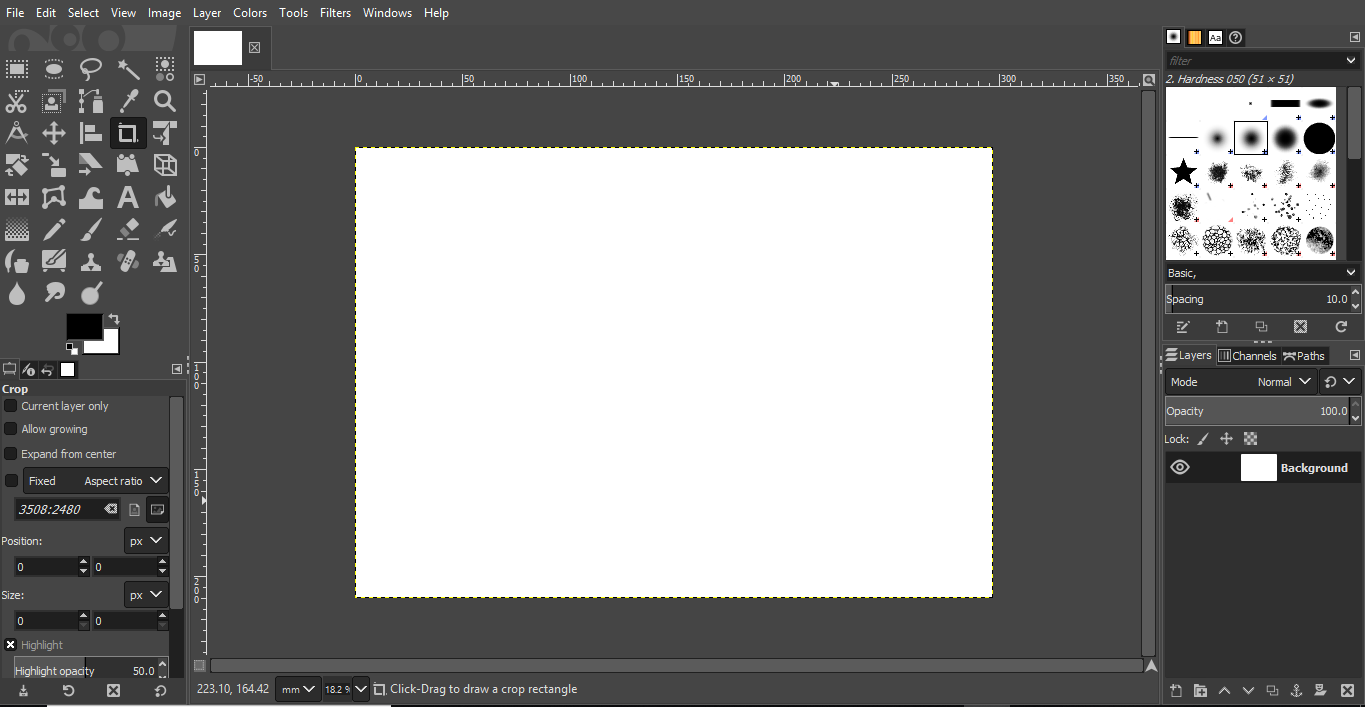Viewport: 1365px width, 707px height.
Task: Select the Text tool
Action: 128,197
